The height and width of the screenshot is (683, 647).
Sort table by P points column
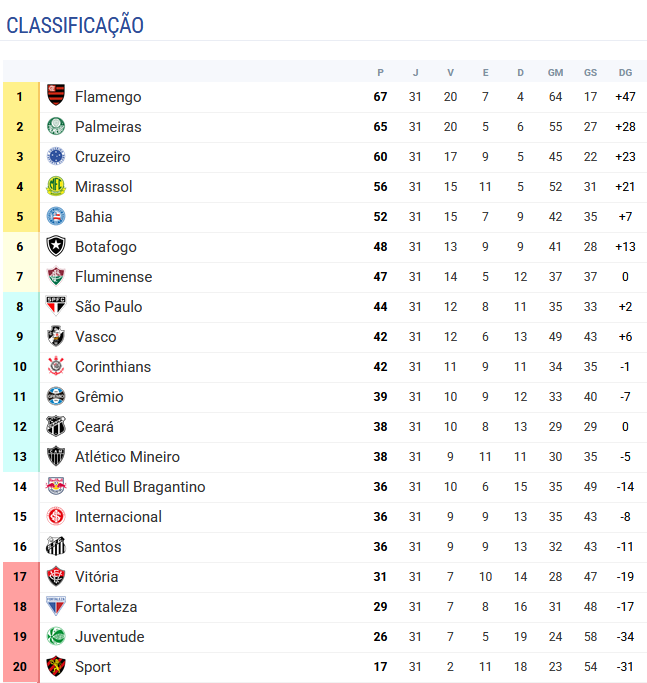380,72
